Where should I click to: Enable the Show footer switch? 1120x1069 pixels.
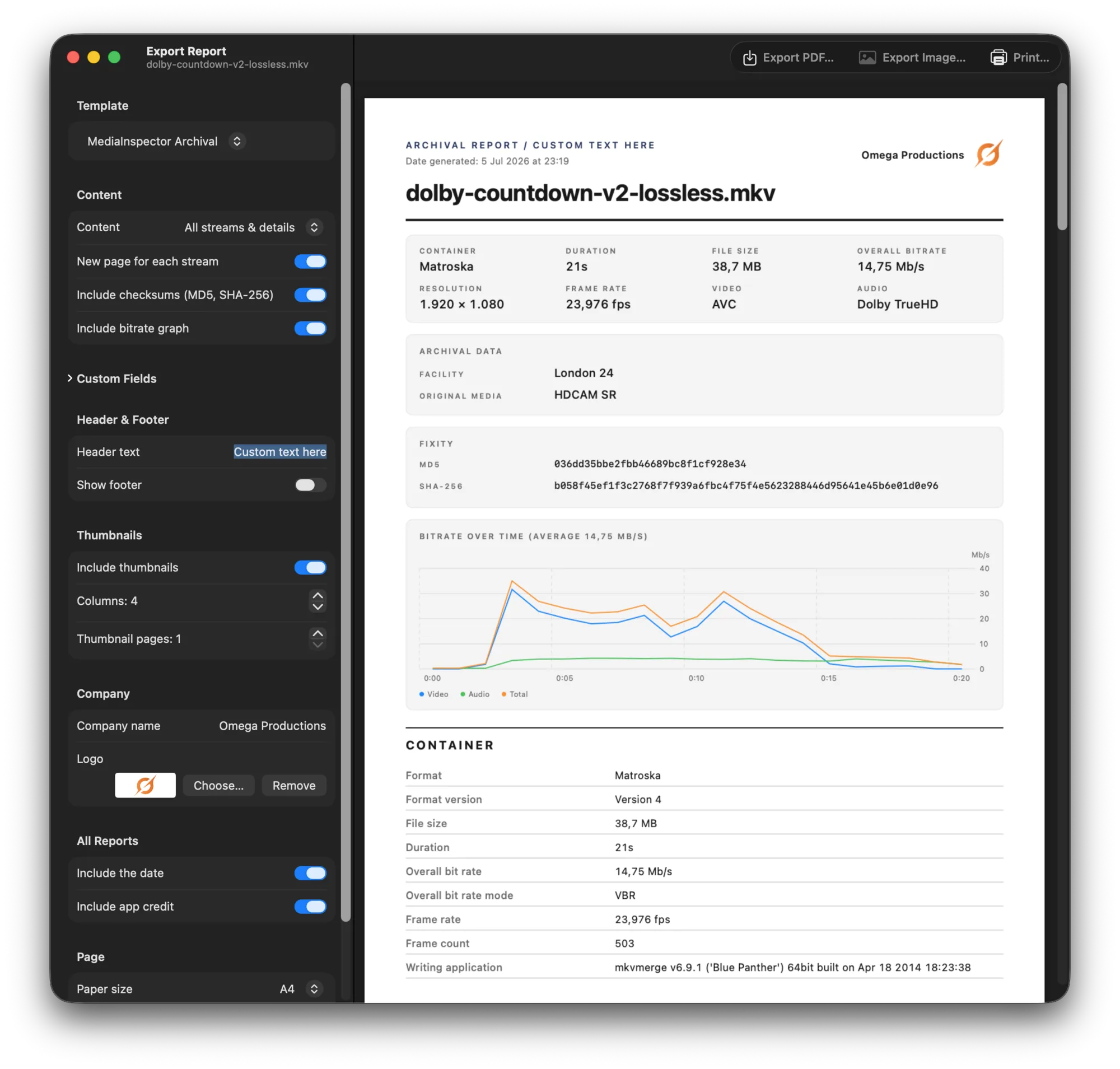coord(310,485)
